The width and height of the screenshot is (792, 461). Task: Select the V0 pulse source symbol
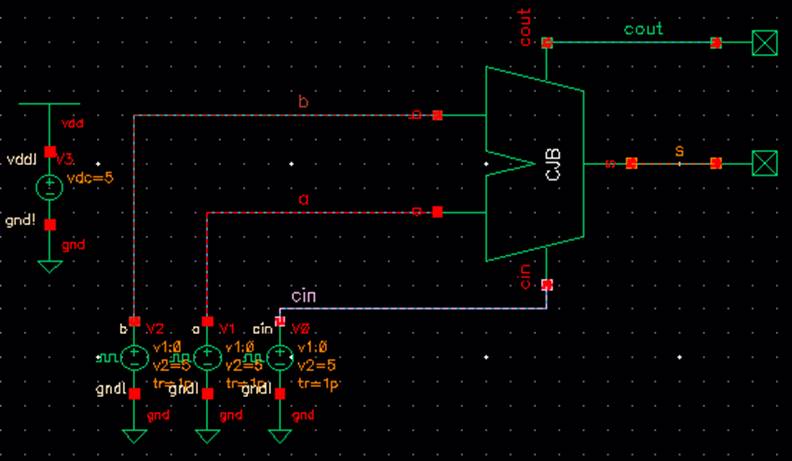(x=280, y=357)
